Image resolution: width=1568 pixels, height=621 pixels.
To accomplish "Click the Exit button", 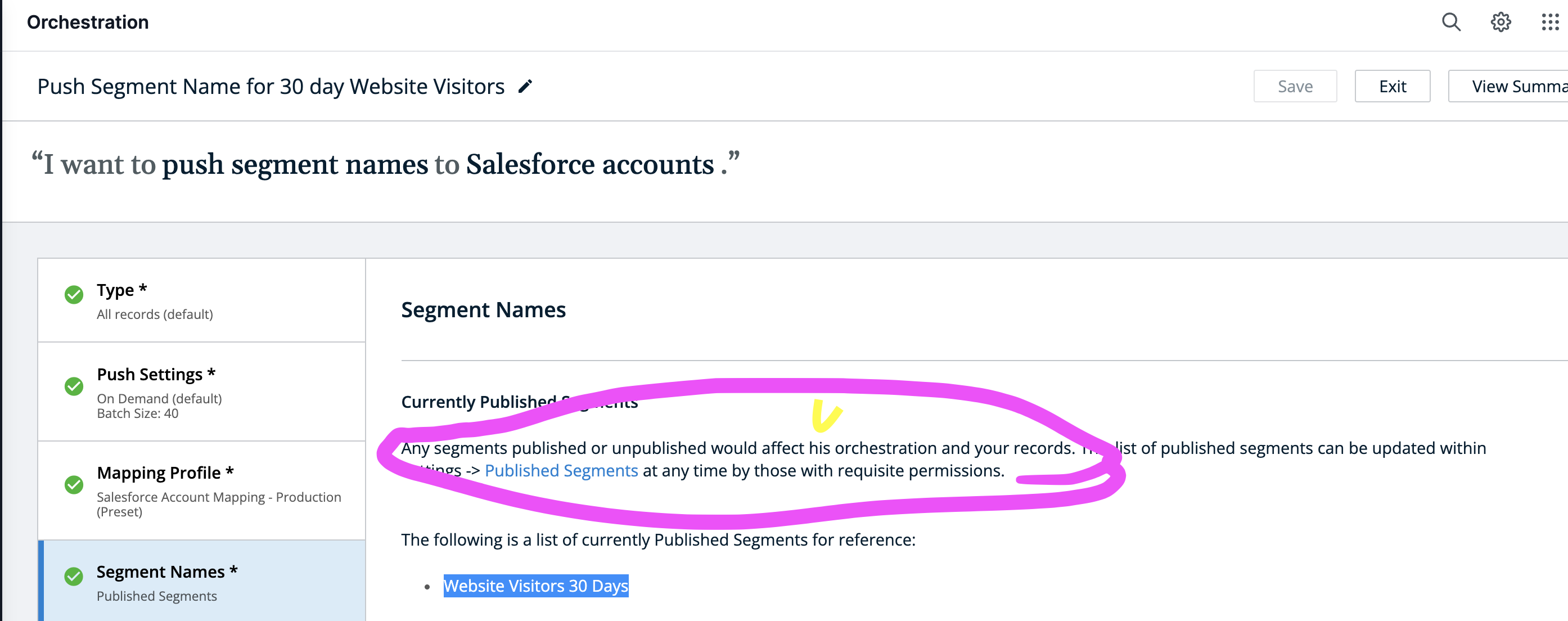I will coord(1392,87).
